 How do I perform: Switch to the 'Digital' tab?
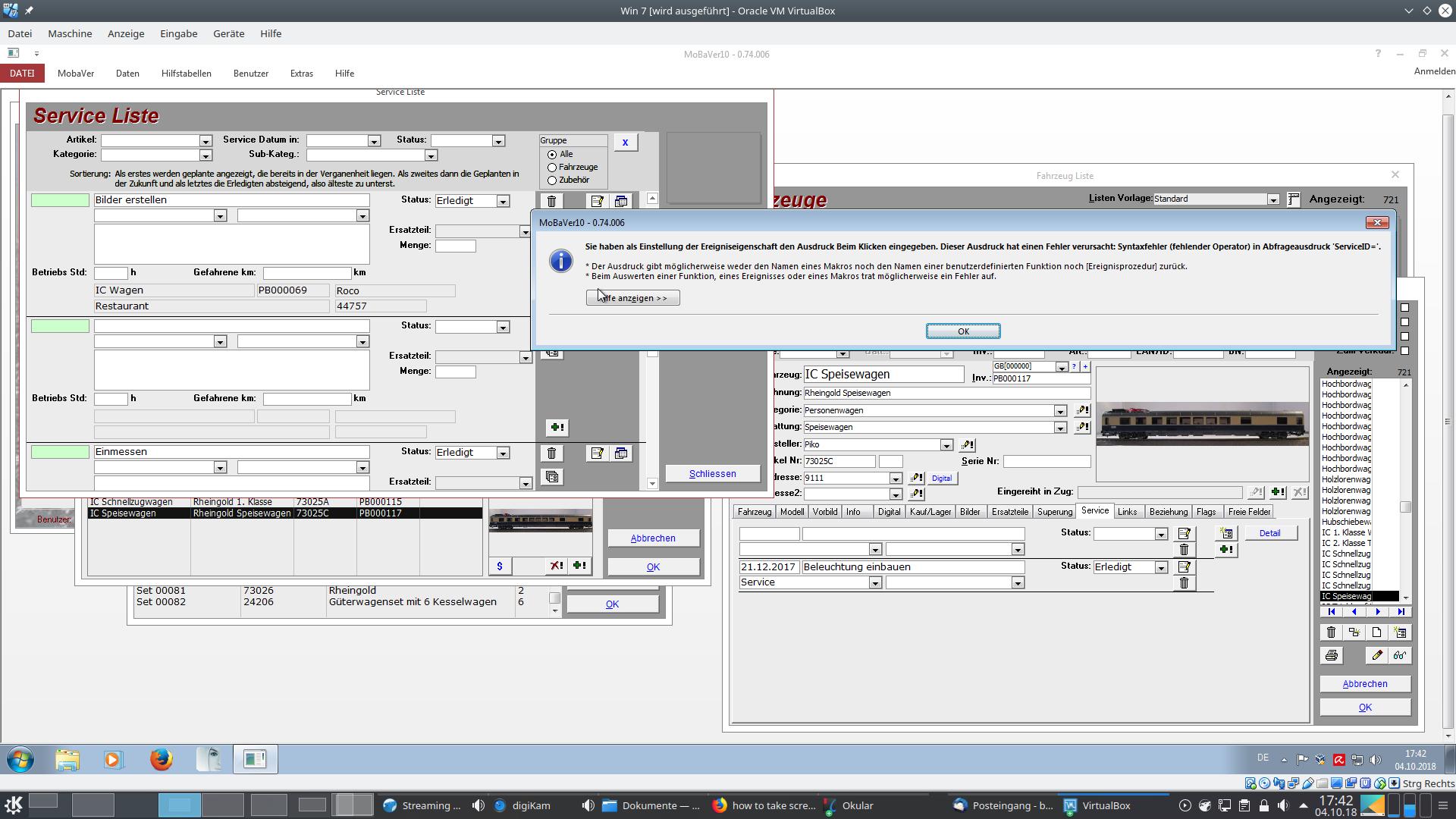pyautogui.click(x=889, y=512)
